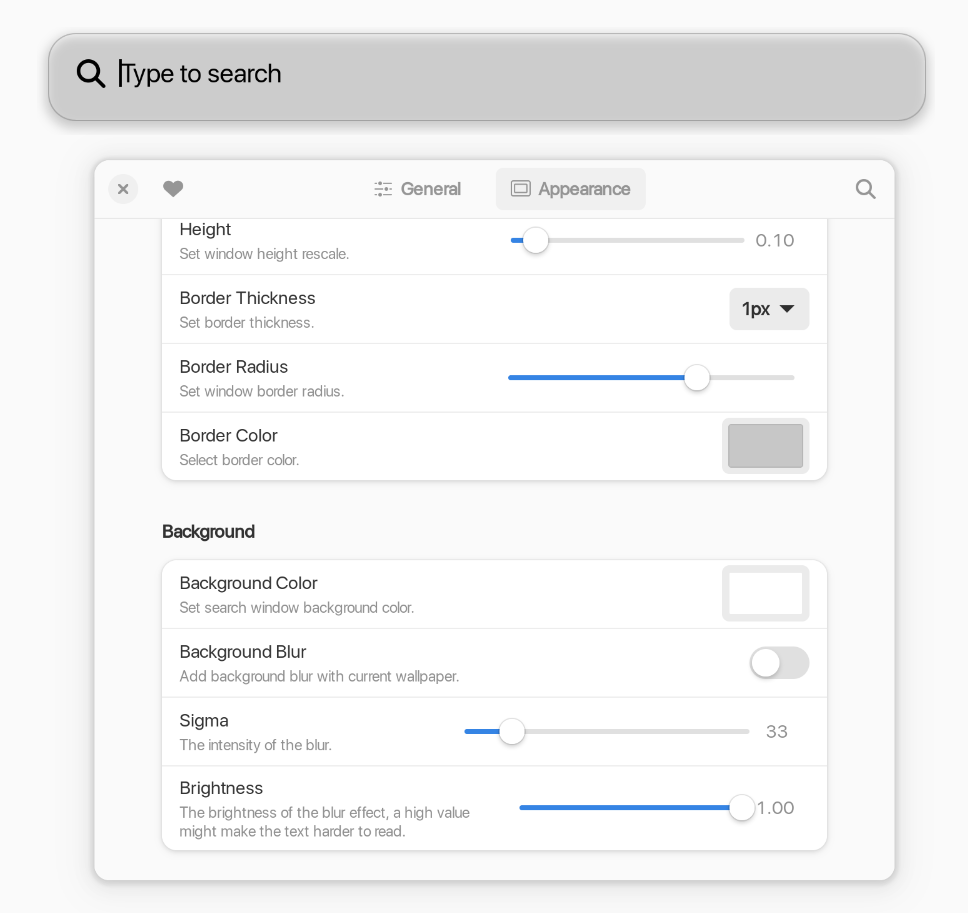
Task: Enable the Background Blur switch
Action: tap(779, 663)
